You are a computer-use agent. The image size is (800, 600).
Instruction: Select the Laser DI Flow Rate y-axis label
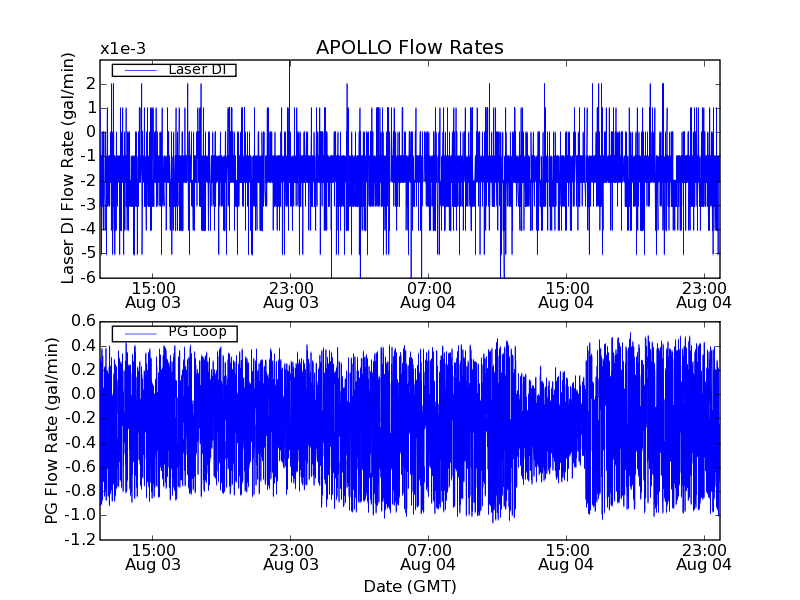pyautogui.click(x=69, y=168)
